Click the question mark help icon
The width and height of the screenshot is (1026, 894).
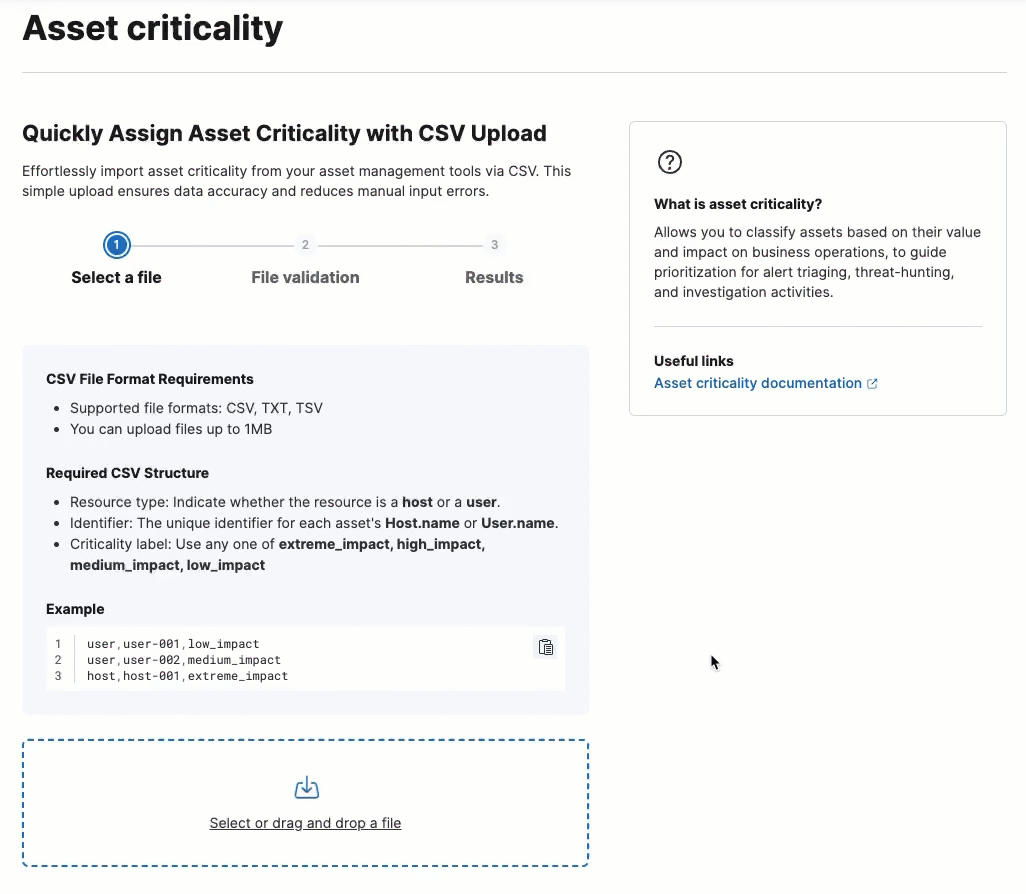coord(669,161)
